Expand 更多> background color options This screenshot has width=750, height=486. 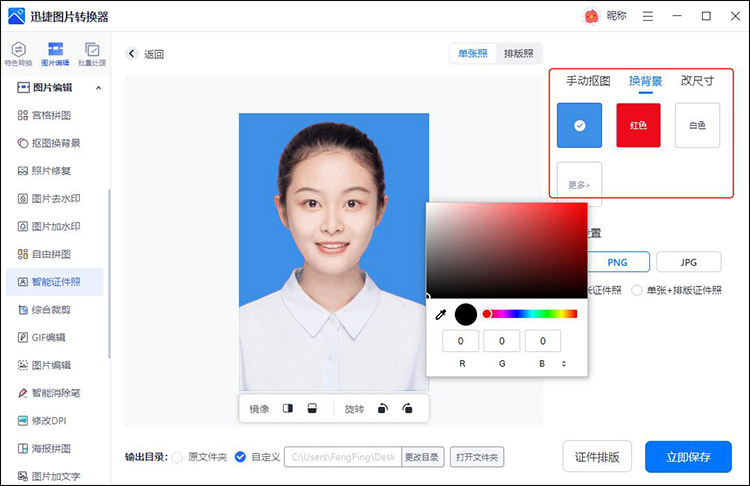pos(580,184)
